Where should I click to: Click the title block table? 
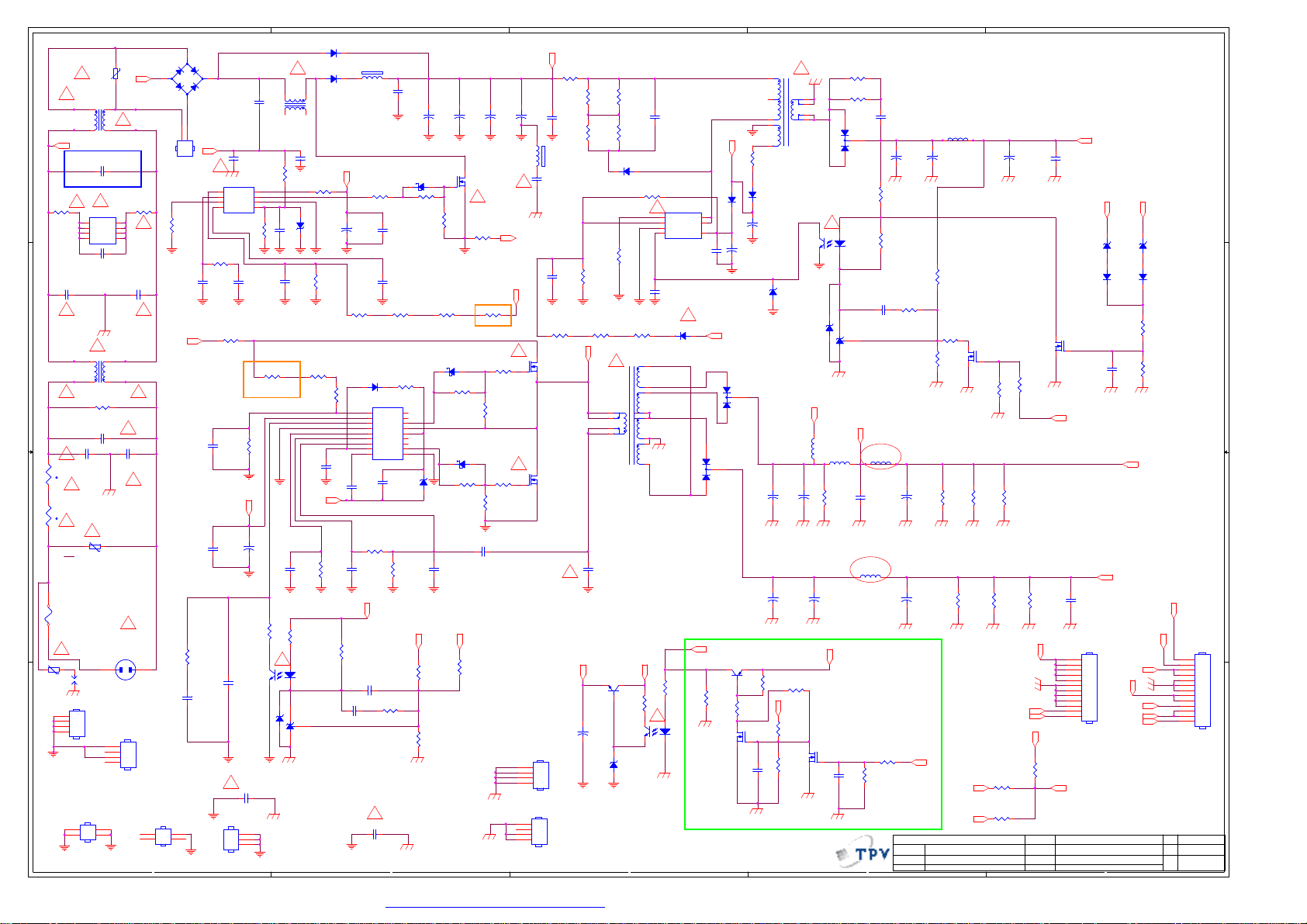(x=1059, y=853)
